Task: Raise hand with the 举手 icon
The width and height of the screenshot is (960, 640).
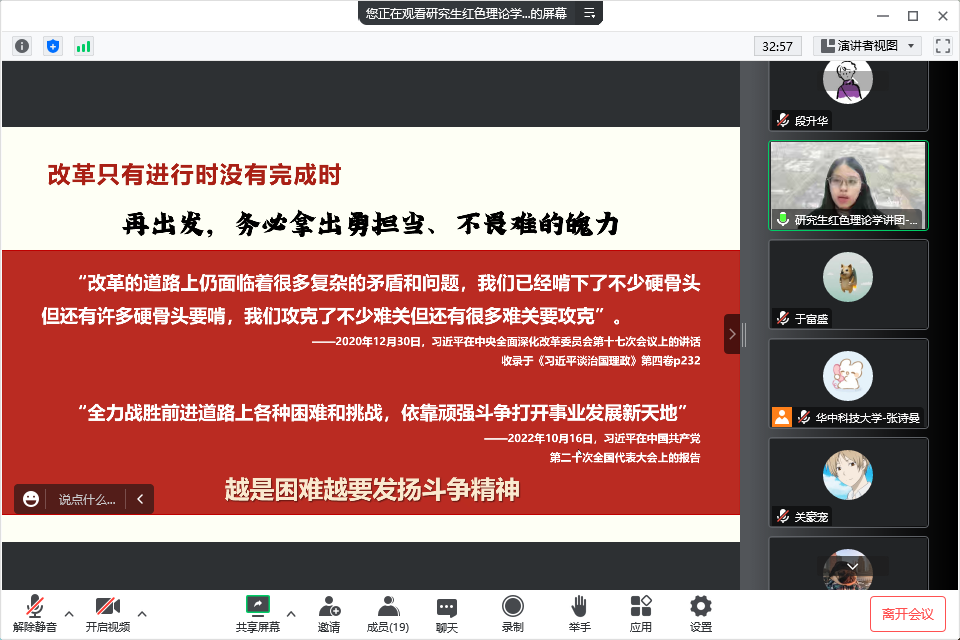Action: click(x=579, y=613)
